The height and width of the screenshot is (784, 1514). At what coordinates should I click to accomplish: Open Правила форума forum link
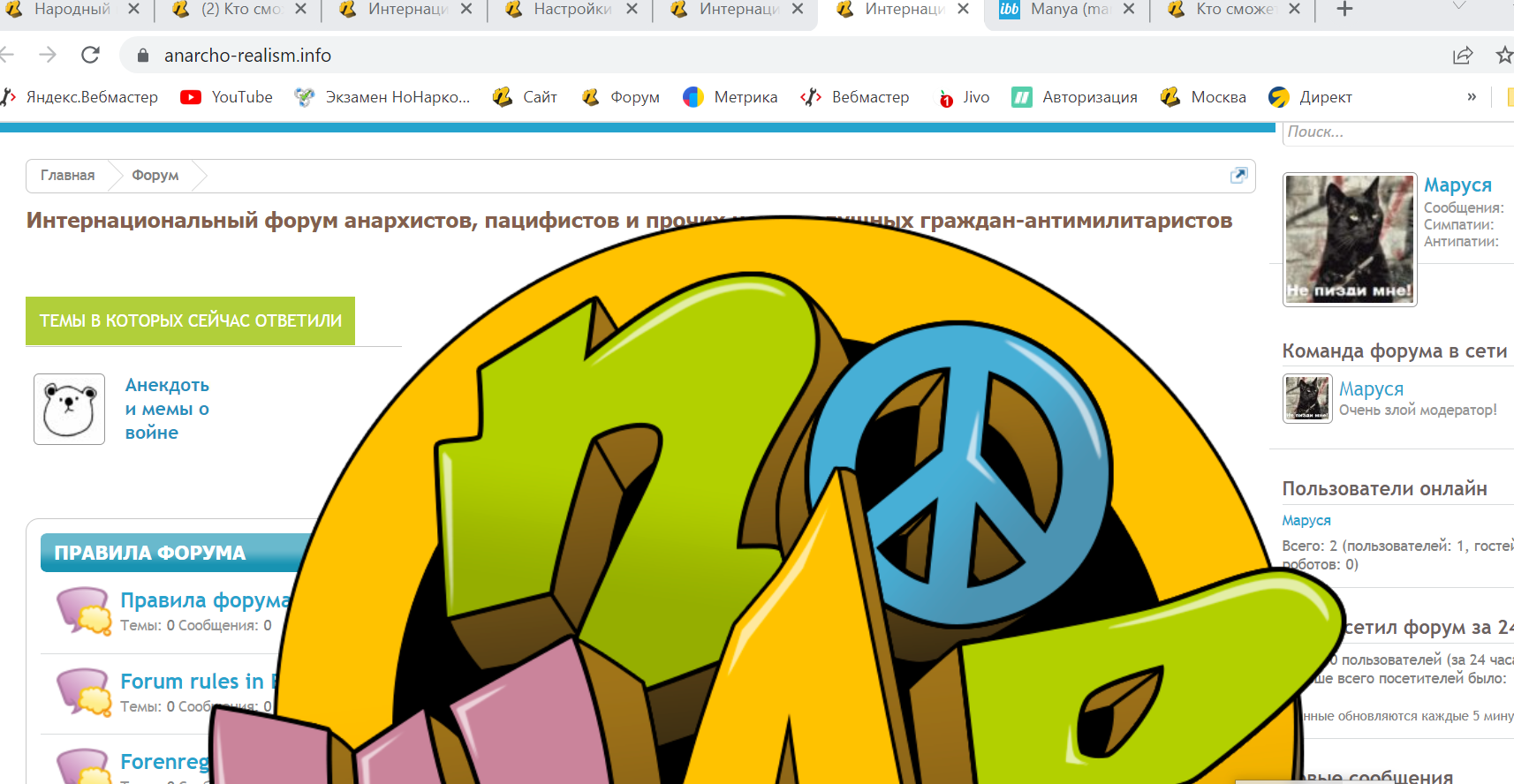click(x=205, y=600)
